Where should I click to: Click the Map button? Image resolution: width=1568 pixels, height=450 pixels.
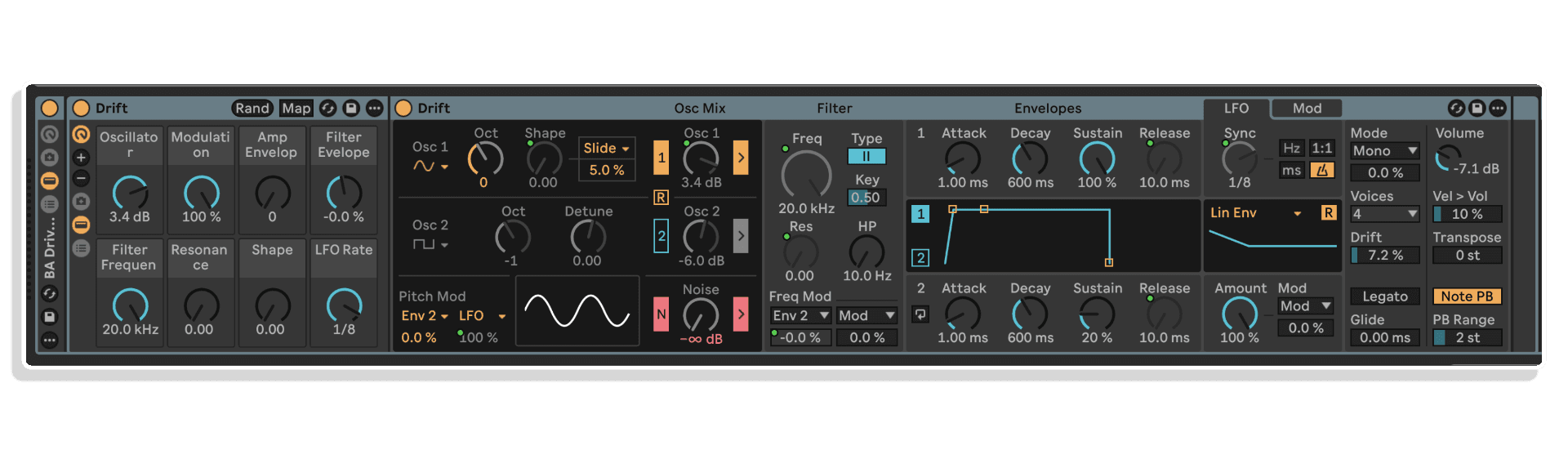(x=296, y=108)
